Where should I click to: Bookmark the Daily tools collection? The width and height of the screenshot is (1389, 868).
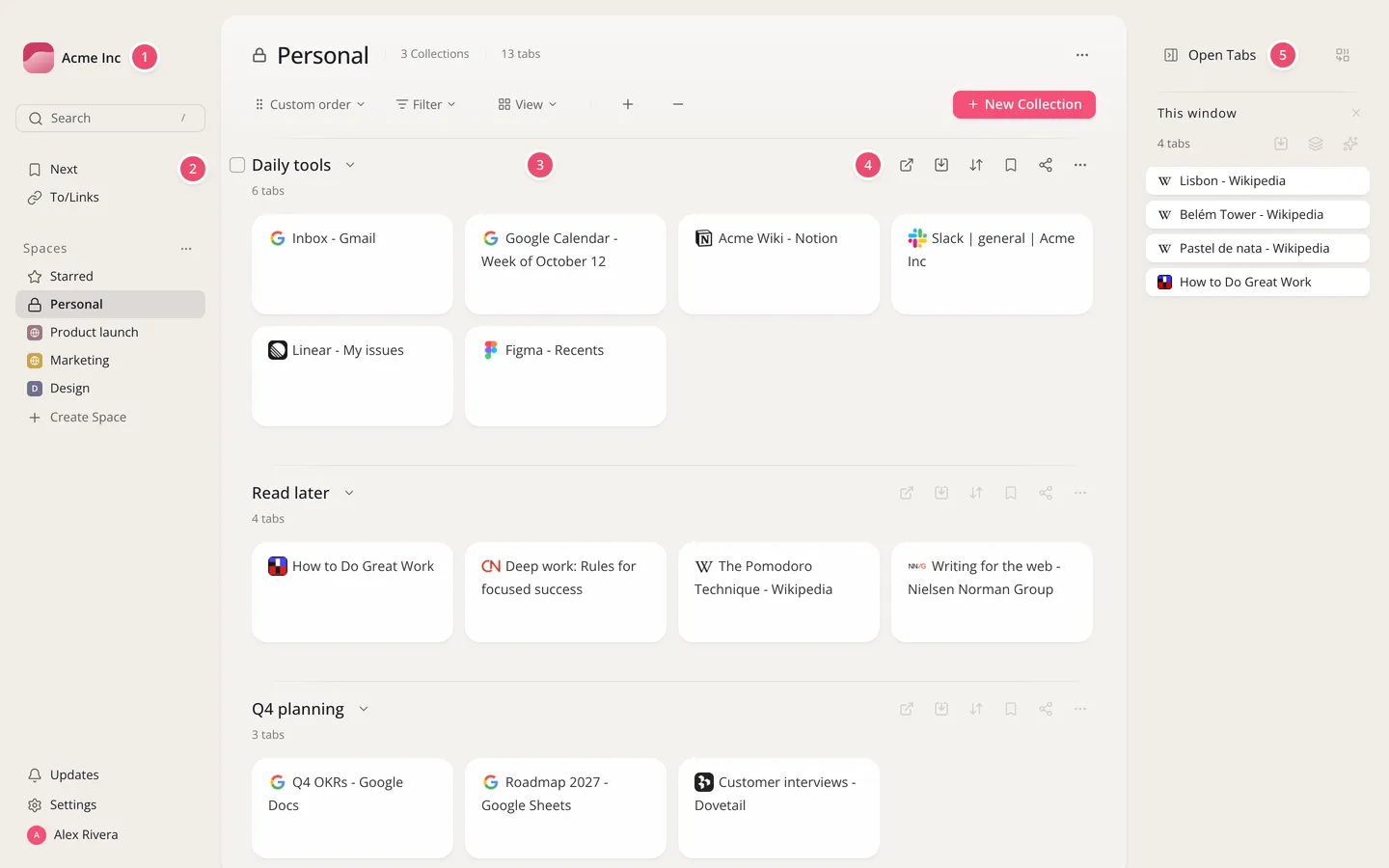[x=1011, y=165]
